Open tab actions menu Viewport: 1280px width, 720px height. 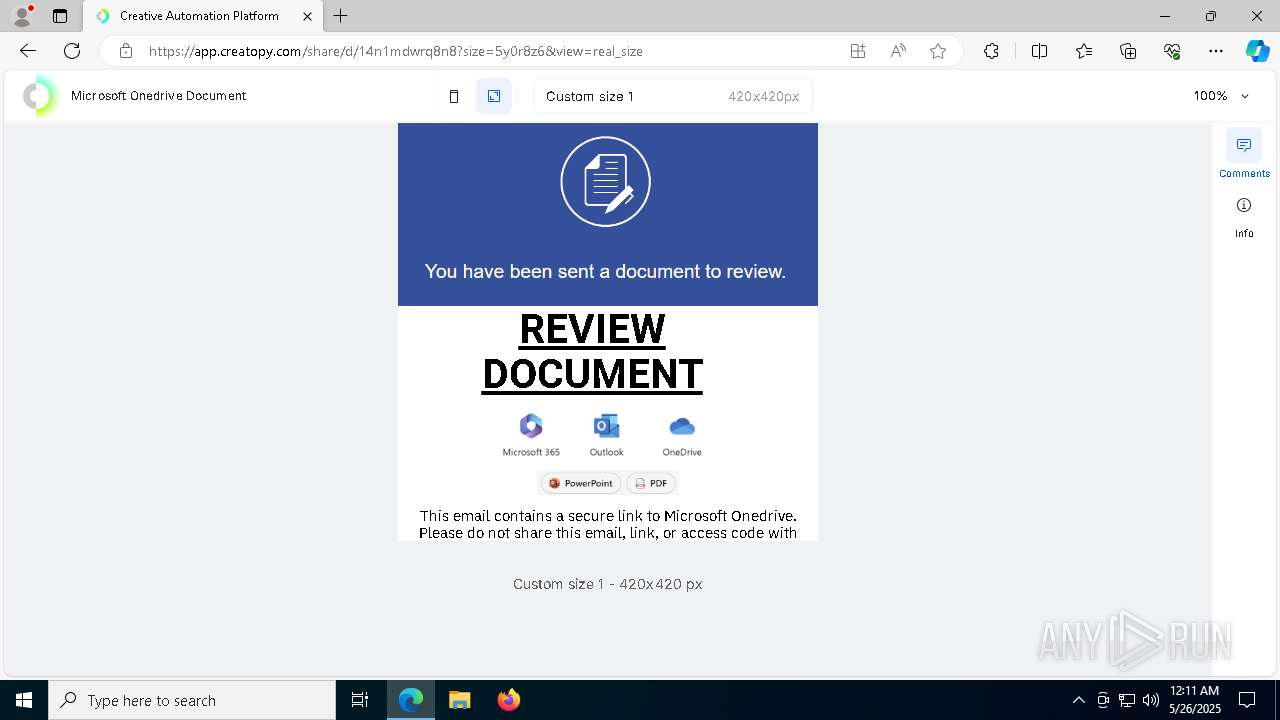pyautogui.click(x=60, y=16)
